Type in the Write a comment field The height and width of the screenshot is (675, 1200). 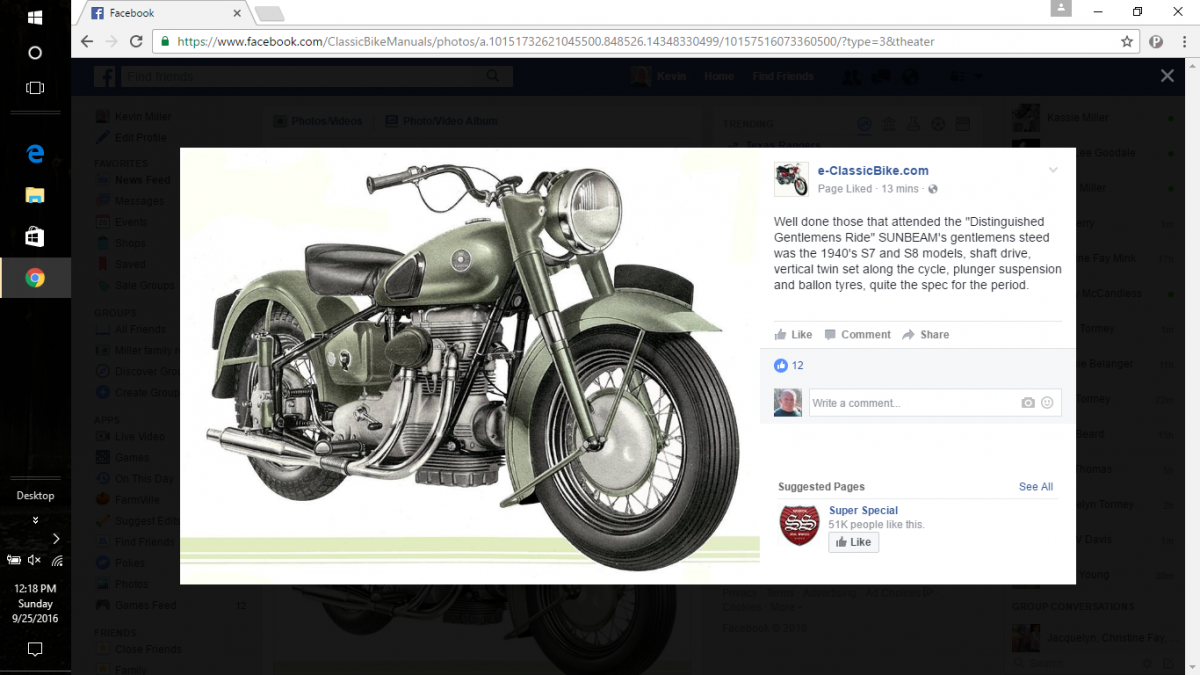pos(910,403)
